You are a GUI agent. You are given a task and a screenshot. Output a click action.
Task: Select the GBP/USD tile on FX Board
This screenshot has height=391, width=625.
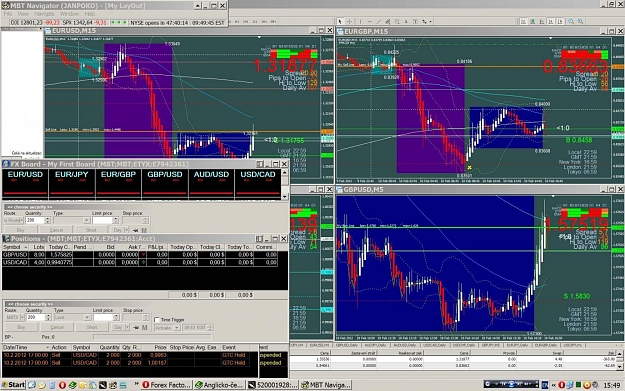click(165, 184)
